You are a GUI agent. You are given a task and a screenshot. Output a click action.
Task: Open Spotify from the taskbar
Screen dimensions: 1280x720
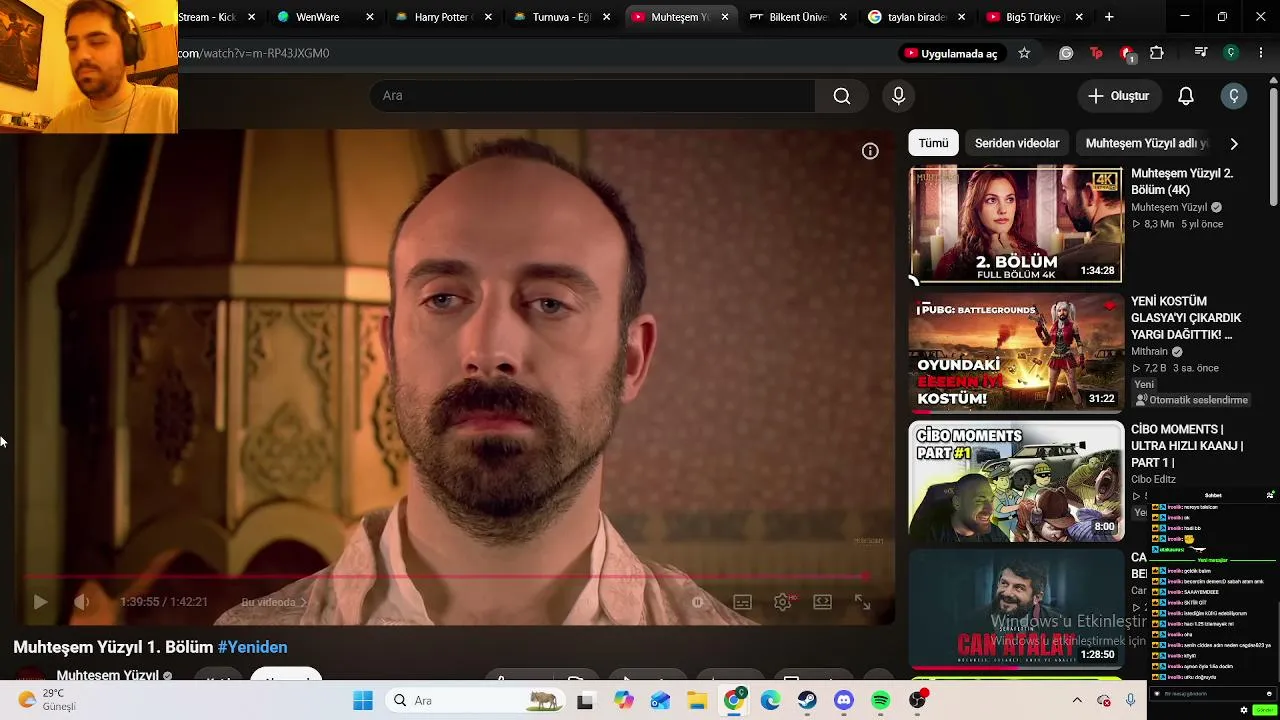(x=881, y=701)
